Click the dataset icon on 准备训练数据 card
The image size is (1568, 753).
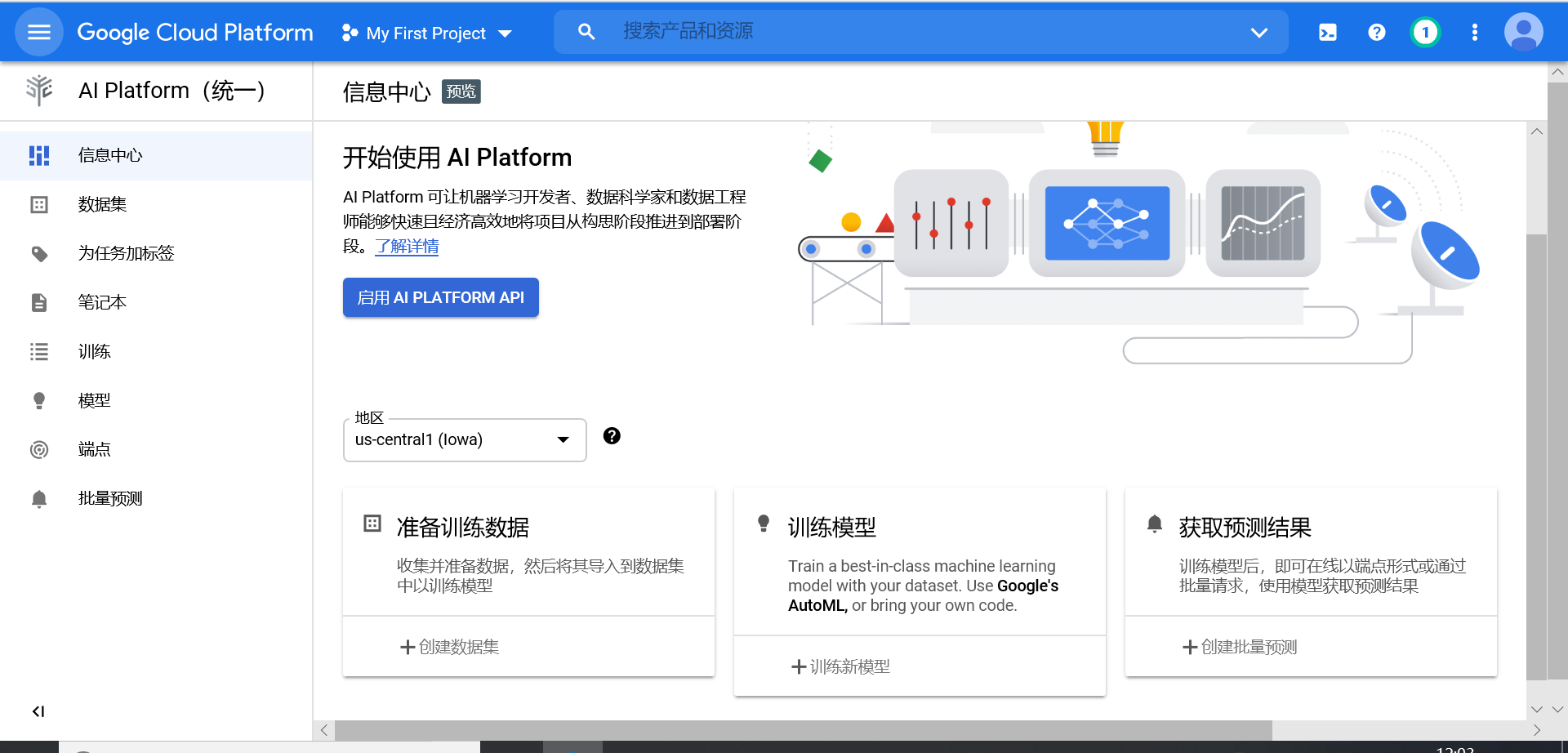[x=372, y=524]
